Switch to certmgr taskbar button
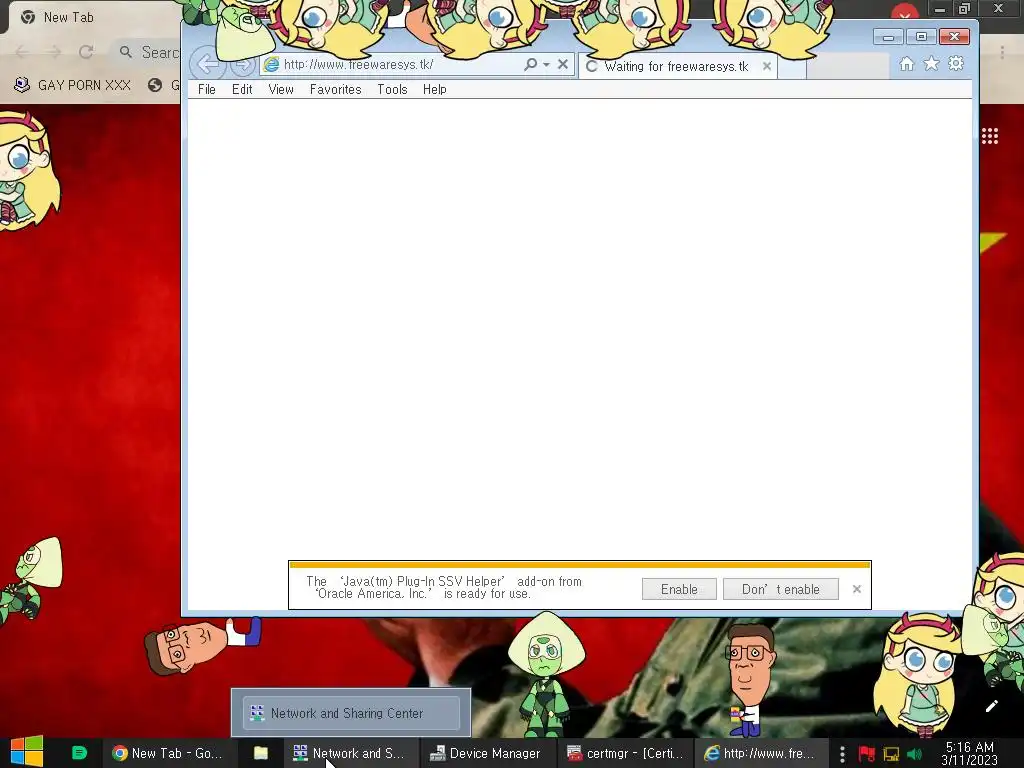This screenshot has width=1024, height=768. [x=626, y=753]
